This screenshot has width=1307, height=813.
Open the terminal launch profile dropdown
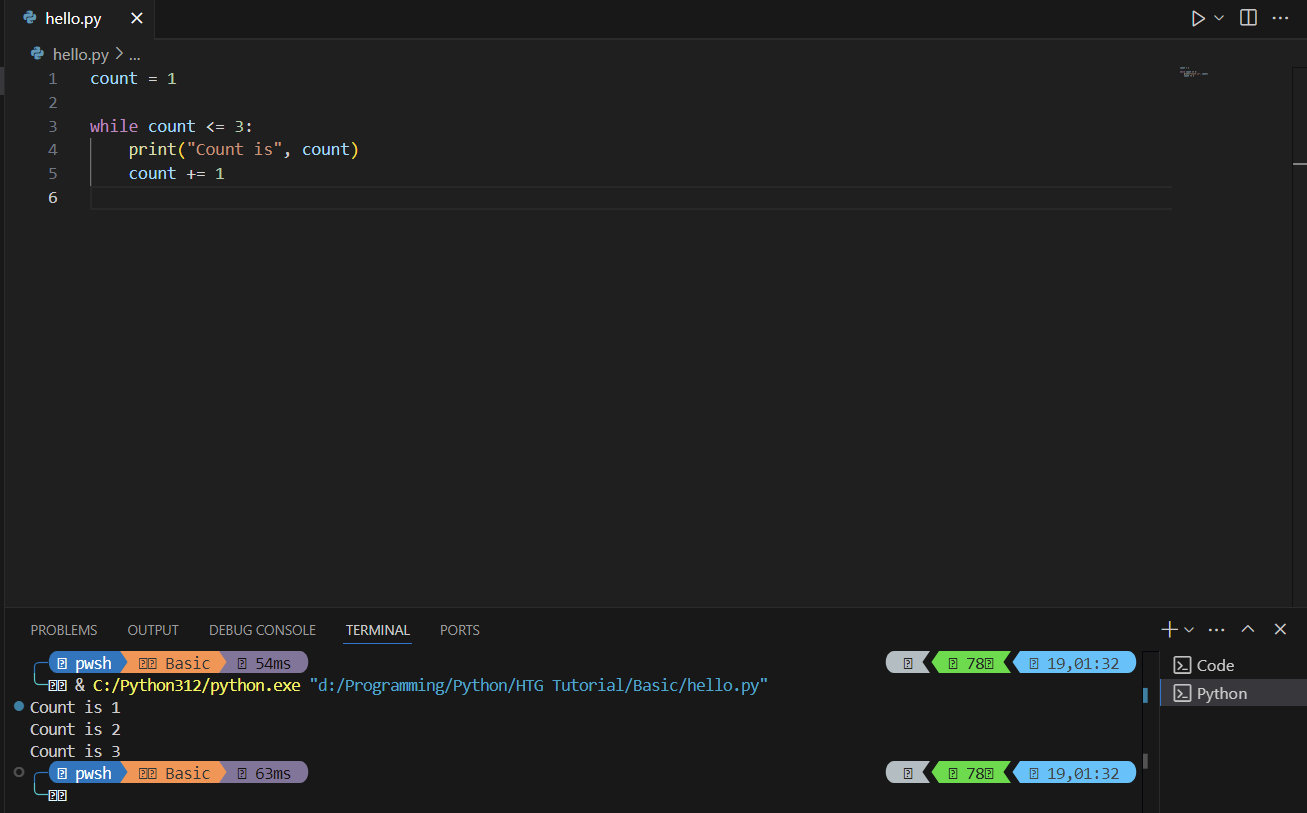pos(1189,630)
